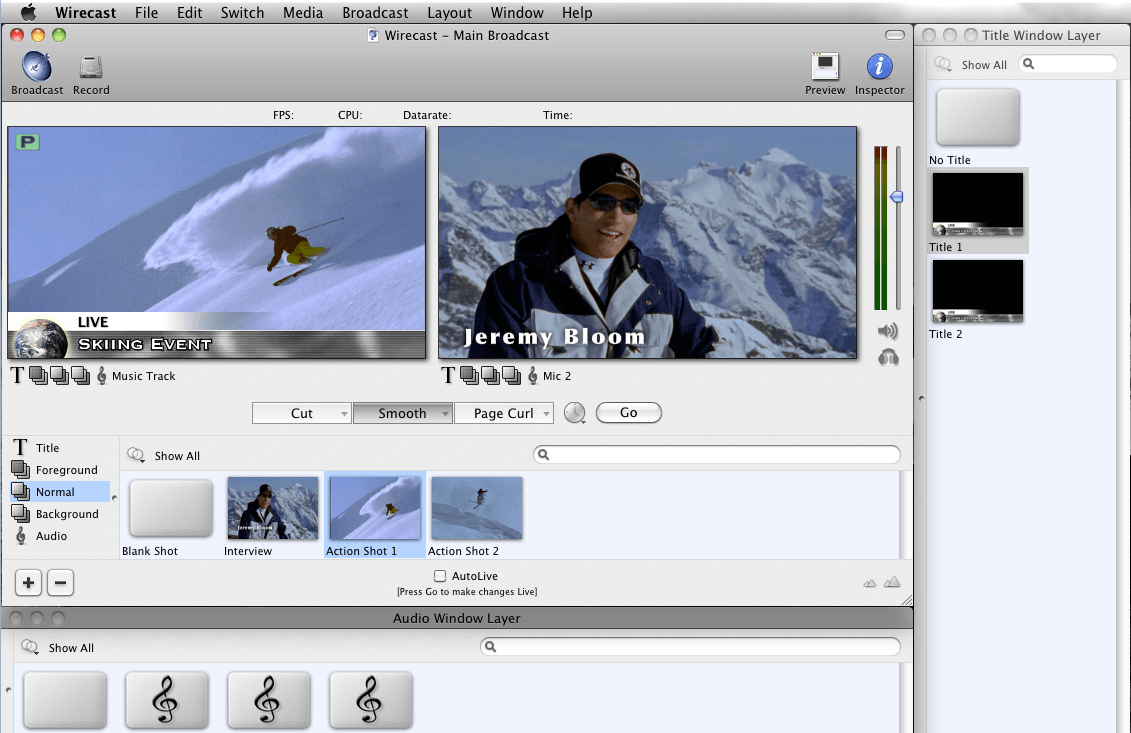Click the magnifier in the Title Window Layer search
The width and height of the screenshot is (1131, 733).
tap(1029, 64)
